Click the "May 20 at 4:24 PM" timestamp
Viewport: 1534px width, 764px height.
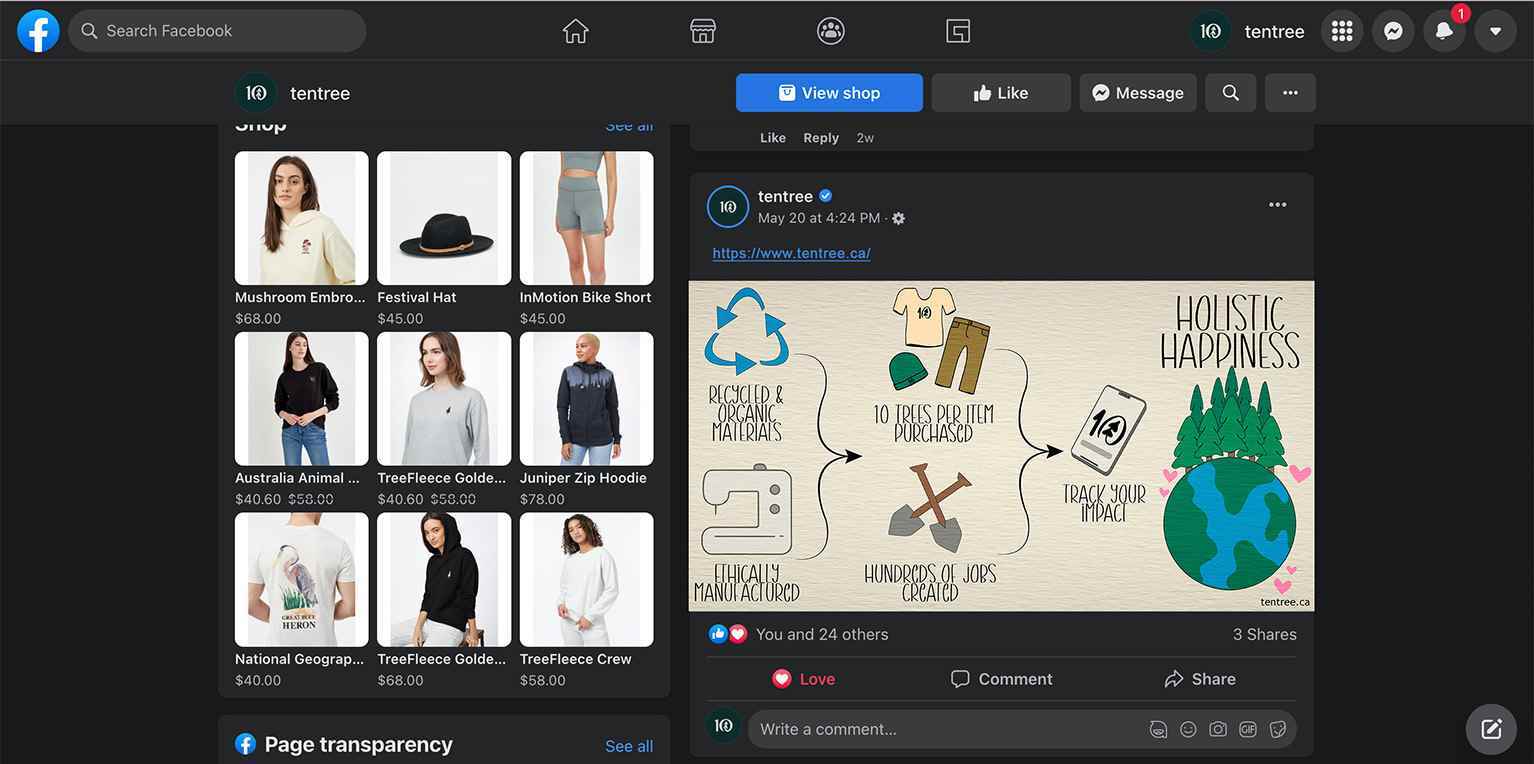tap(819, 218)
